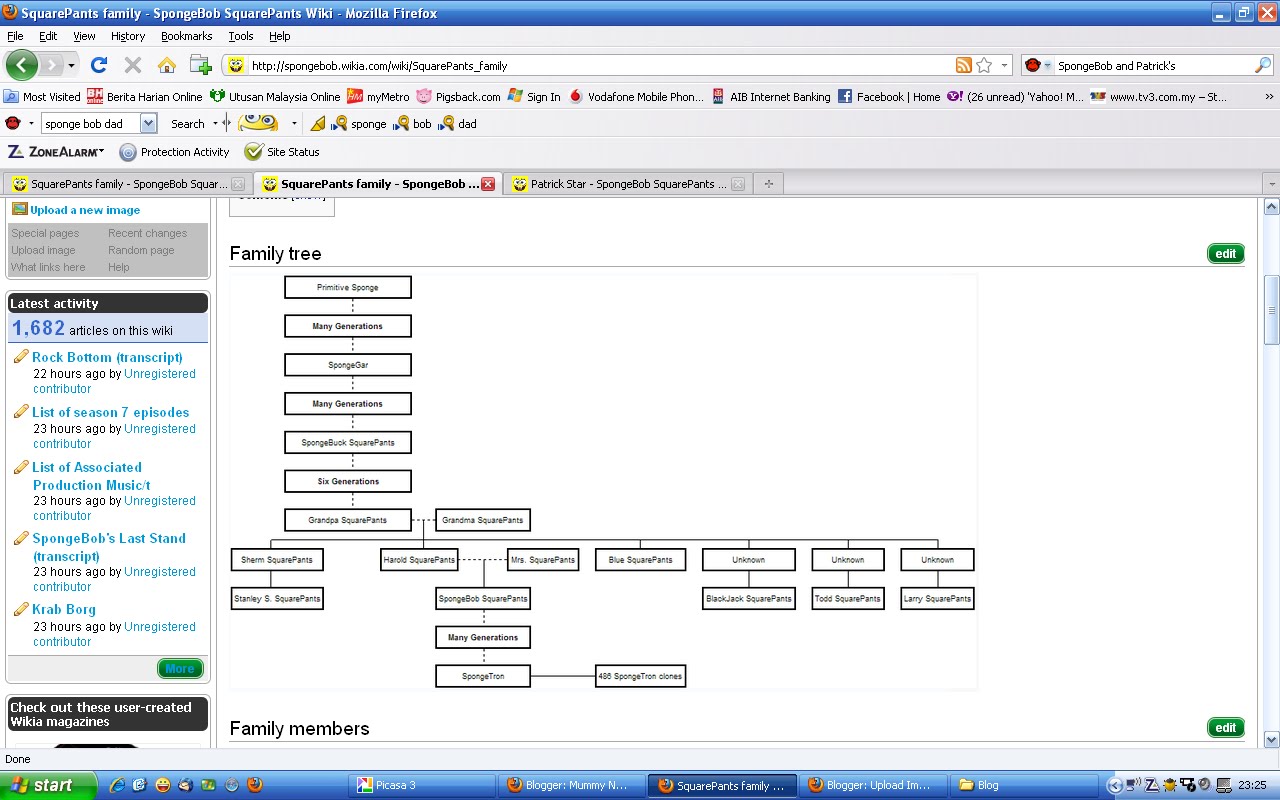Open Most Visited bookmark
The height and width of the screenshot is (800, 1280).
click(42, 97)
